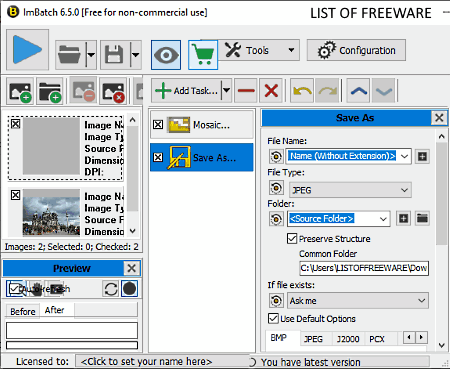Viewport: 450px width, 369px height.
Task: Switch to the JPEG tab
Action: (313, 339)
